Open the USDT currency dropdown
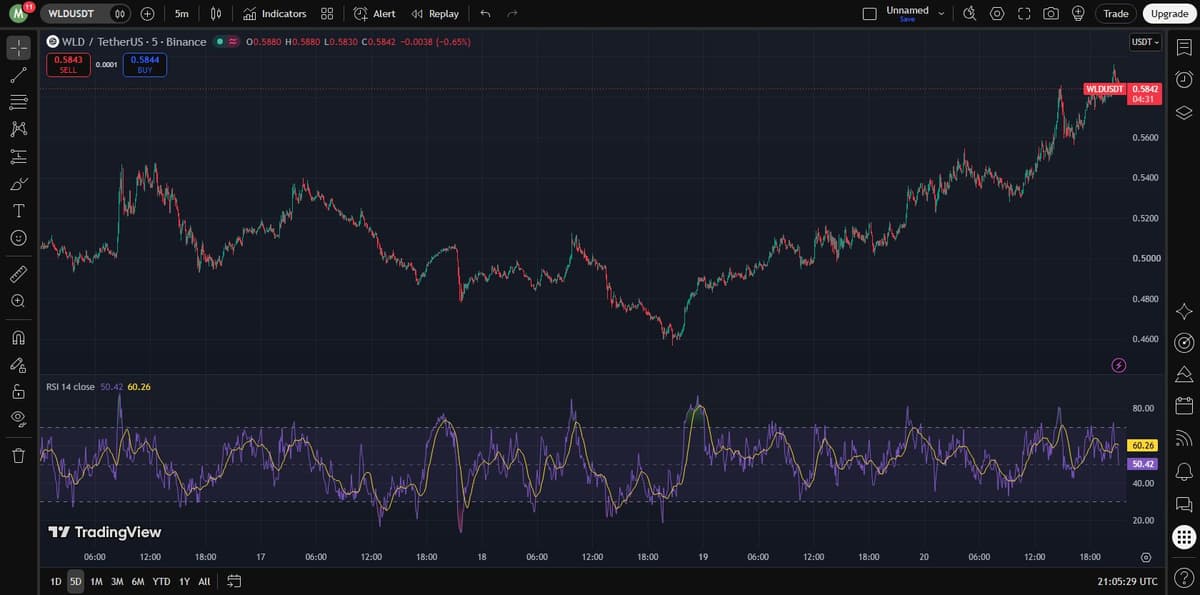 coord(1145,42)
